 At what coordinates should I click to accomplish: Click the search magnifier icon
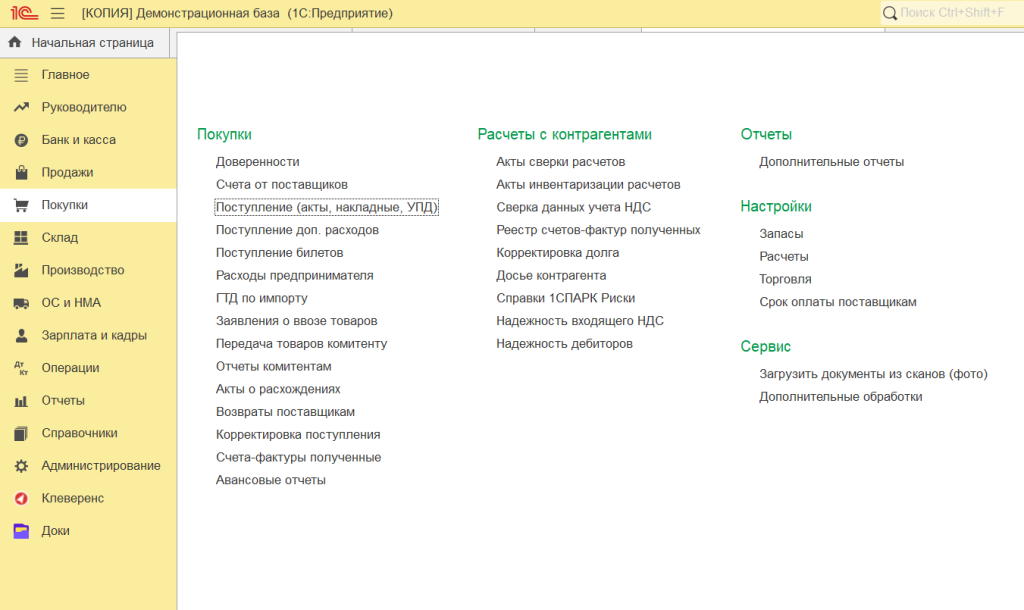[889, 13]
